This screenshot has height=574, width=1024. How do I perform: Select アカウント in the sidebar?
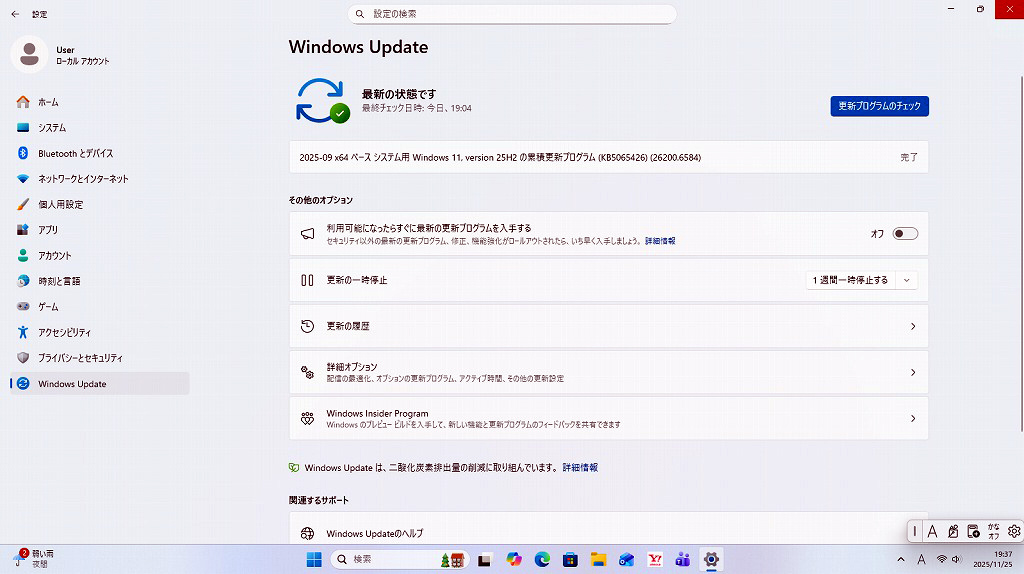click(99, 255)
